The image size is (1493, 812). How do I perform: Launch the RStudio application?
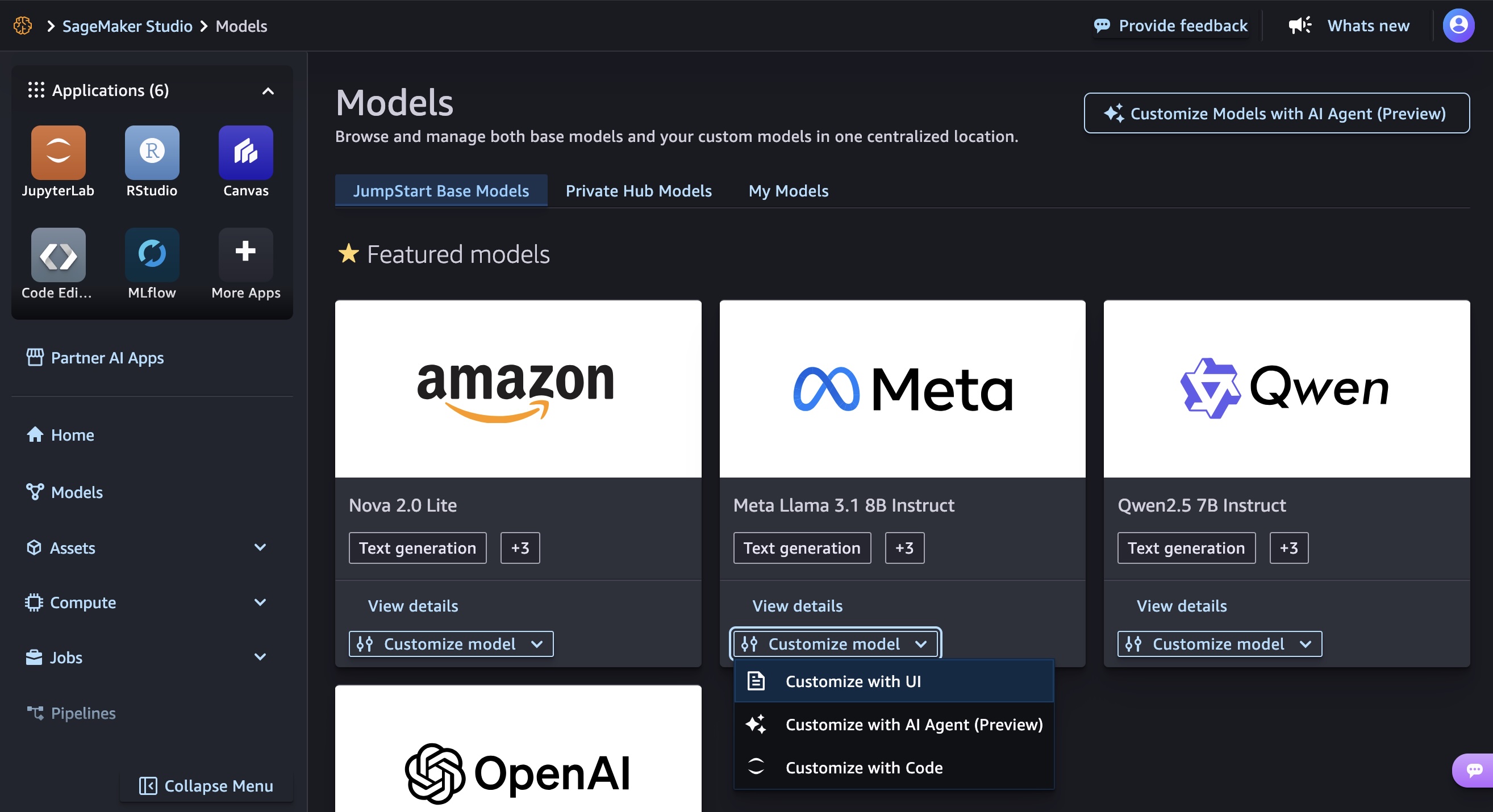151,152
